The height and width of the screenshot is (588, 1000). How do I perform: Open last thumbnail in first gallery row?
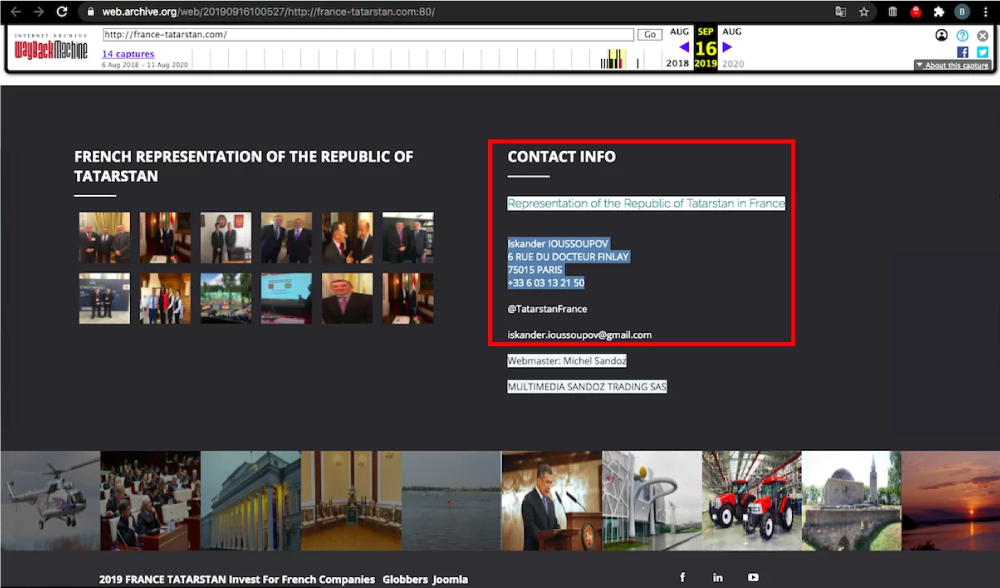[x=408, y=237]
